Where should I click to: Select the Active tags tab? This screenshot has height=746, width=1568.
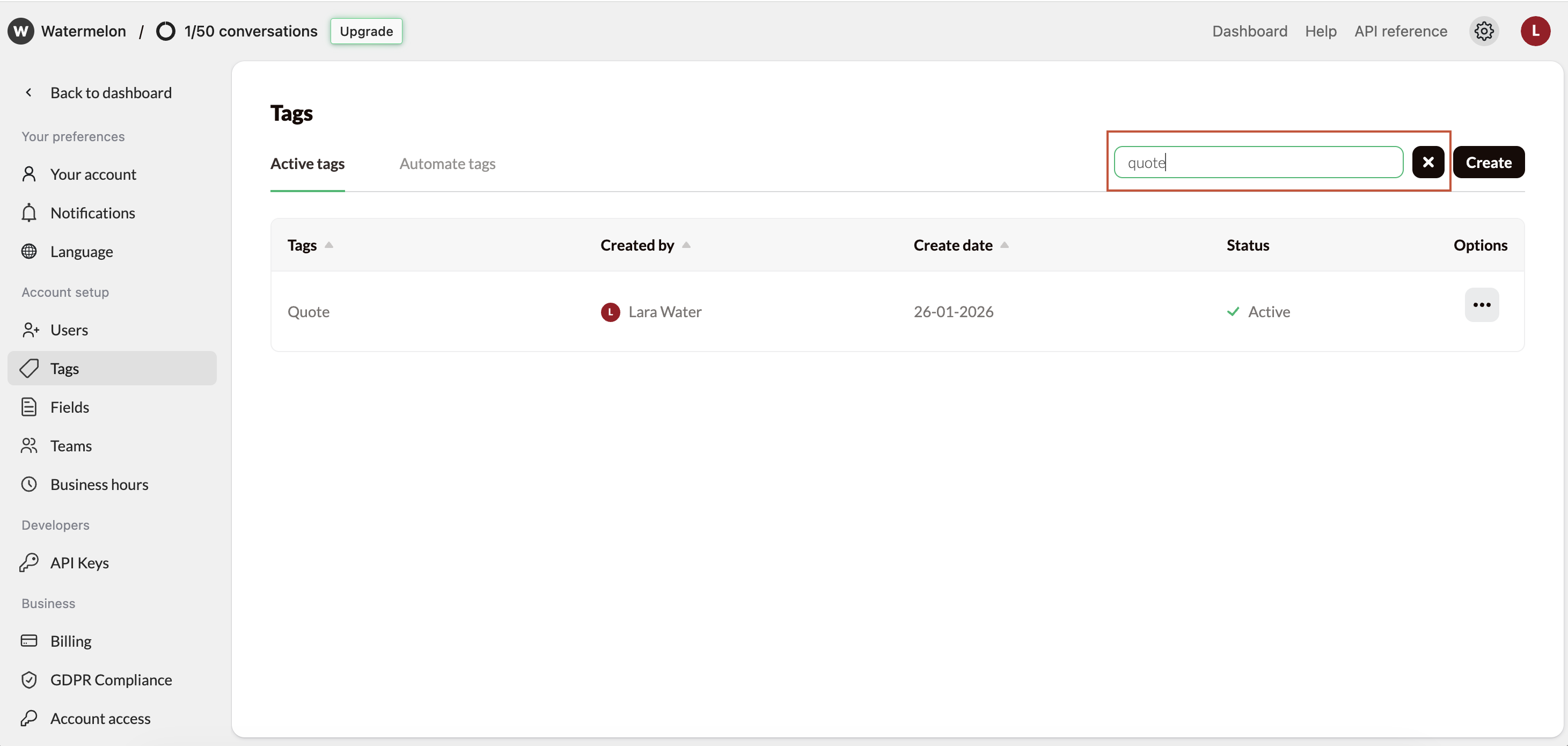307,163
